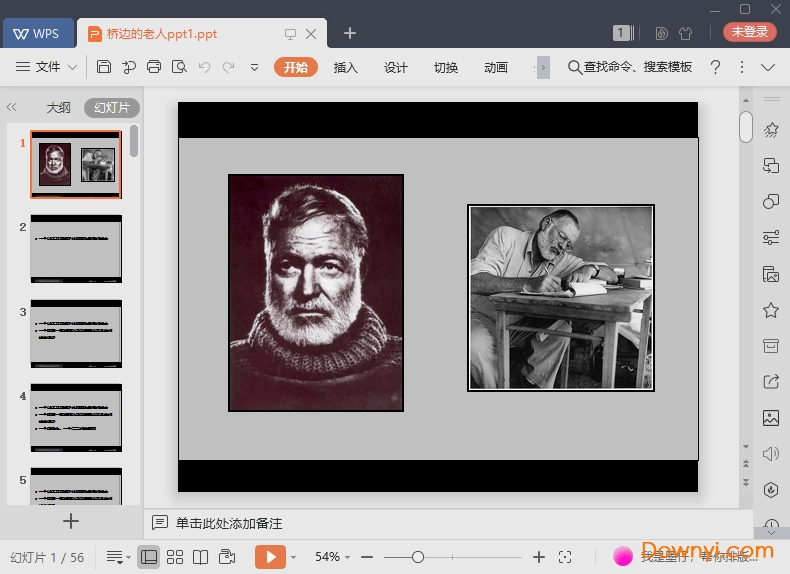The image size is (790, 574).
Task: Click the 未登录 login button
Action: (749, 32)
